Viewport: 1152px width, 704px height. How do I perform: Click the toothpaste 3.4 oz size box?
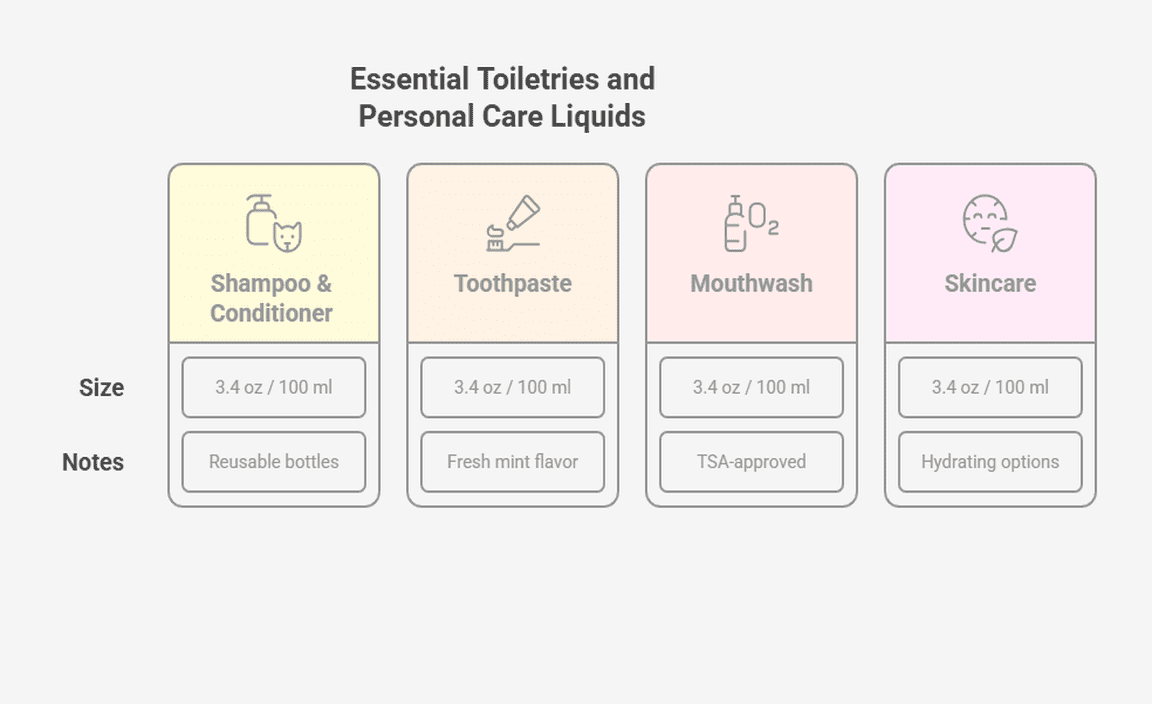point(513,387)
